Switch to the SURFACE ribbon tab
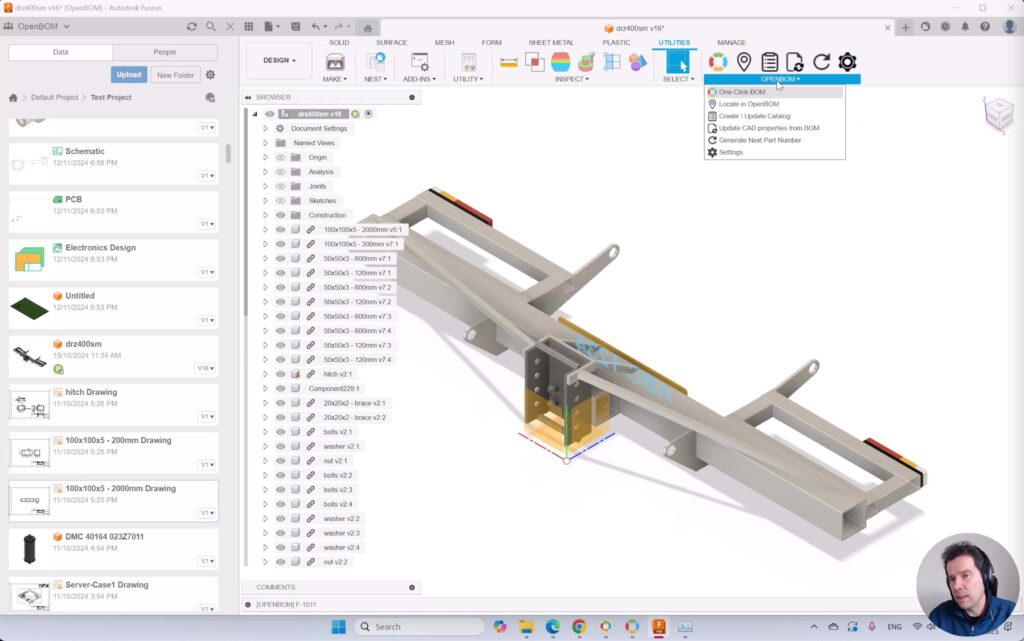Viewport: 1024px width, 641px height. pyautogui.click(x=391, y=42)
